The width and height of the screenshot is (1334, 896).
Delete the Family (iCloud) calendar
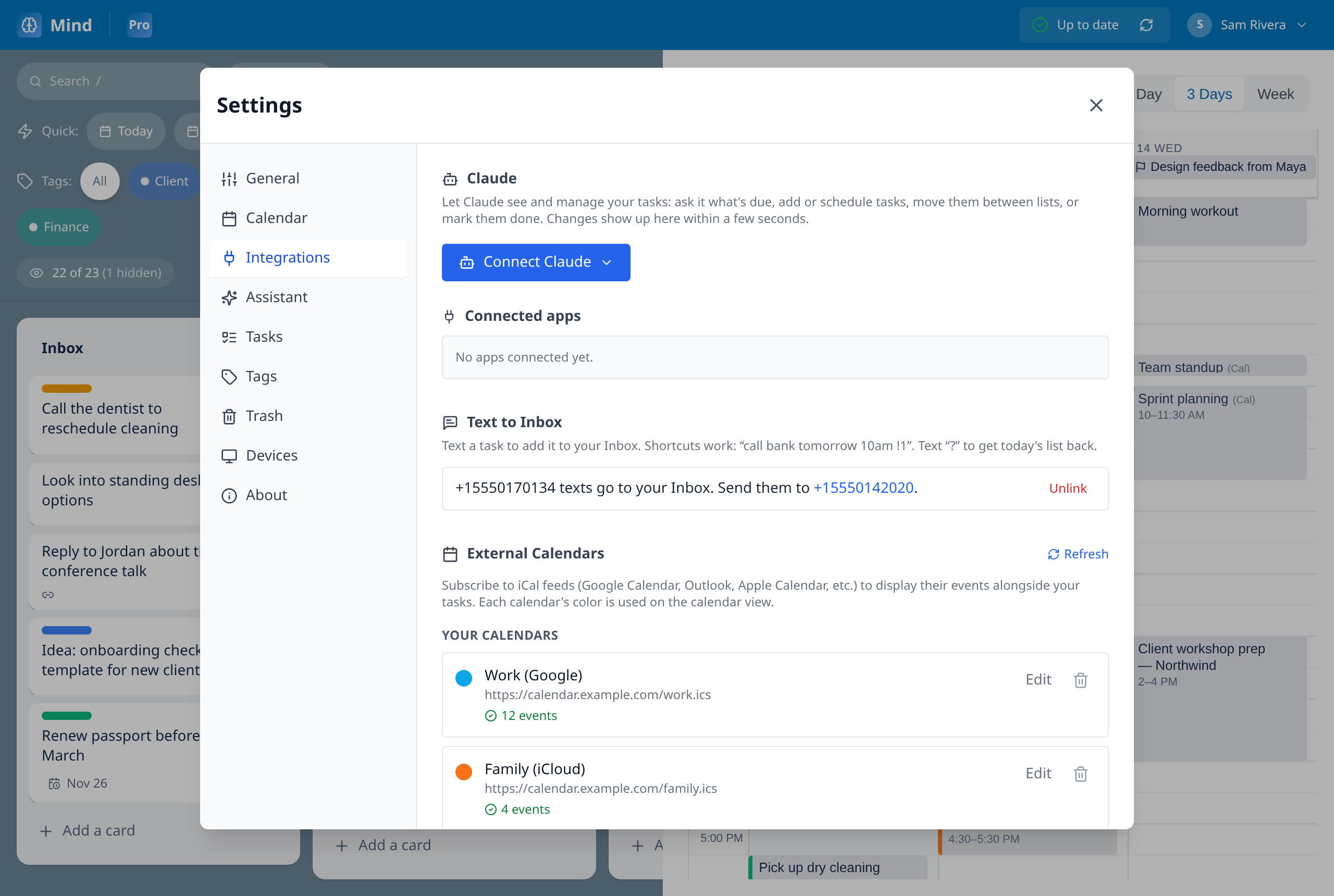point(1080,774)
